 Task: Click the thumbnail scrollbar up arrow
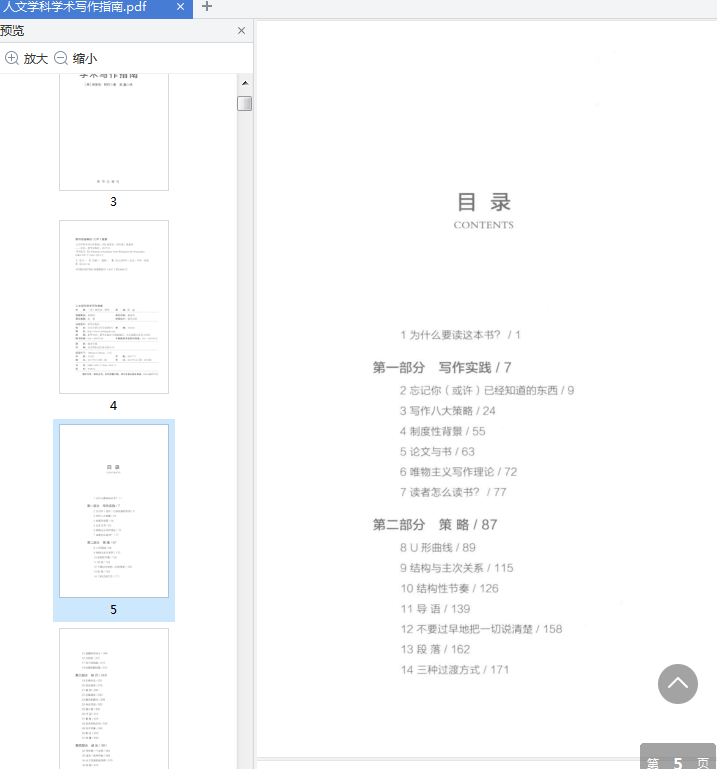245,83
